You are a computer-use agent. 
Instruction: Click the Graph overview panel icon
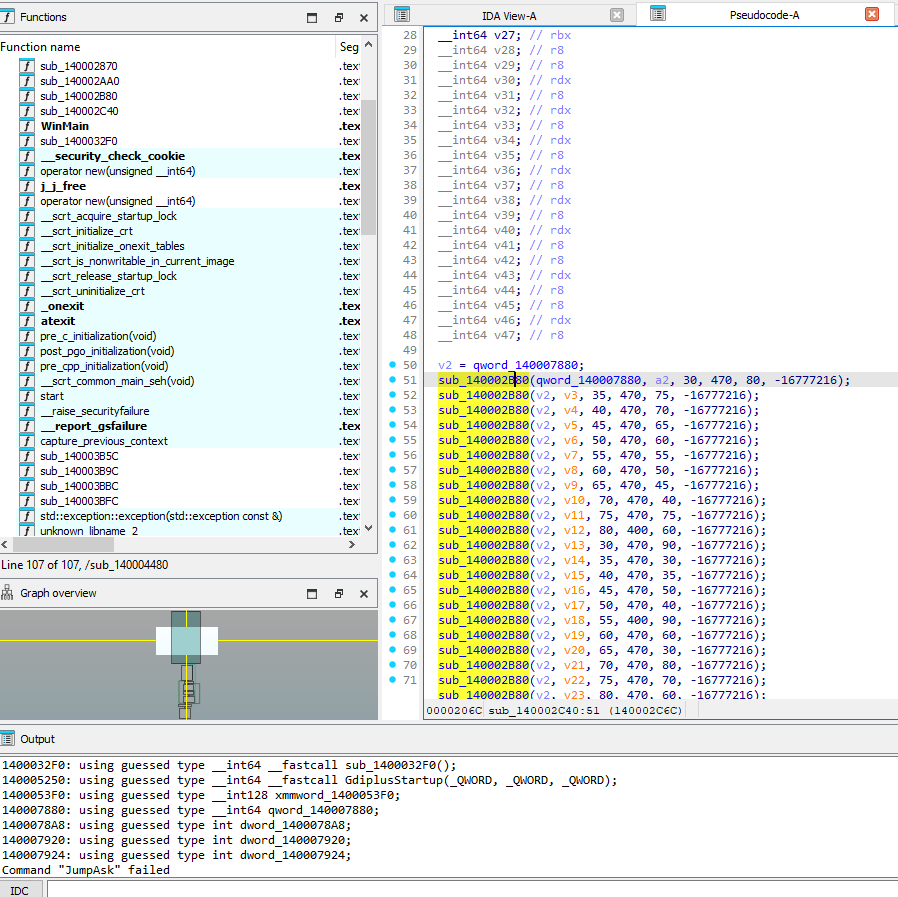coord(8,593)
